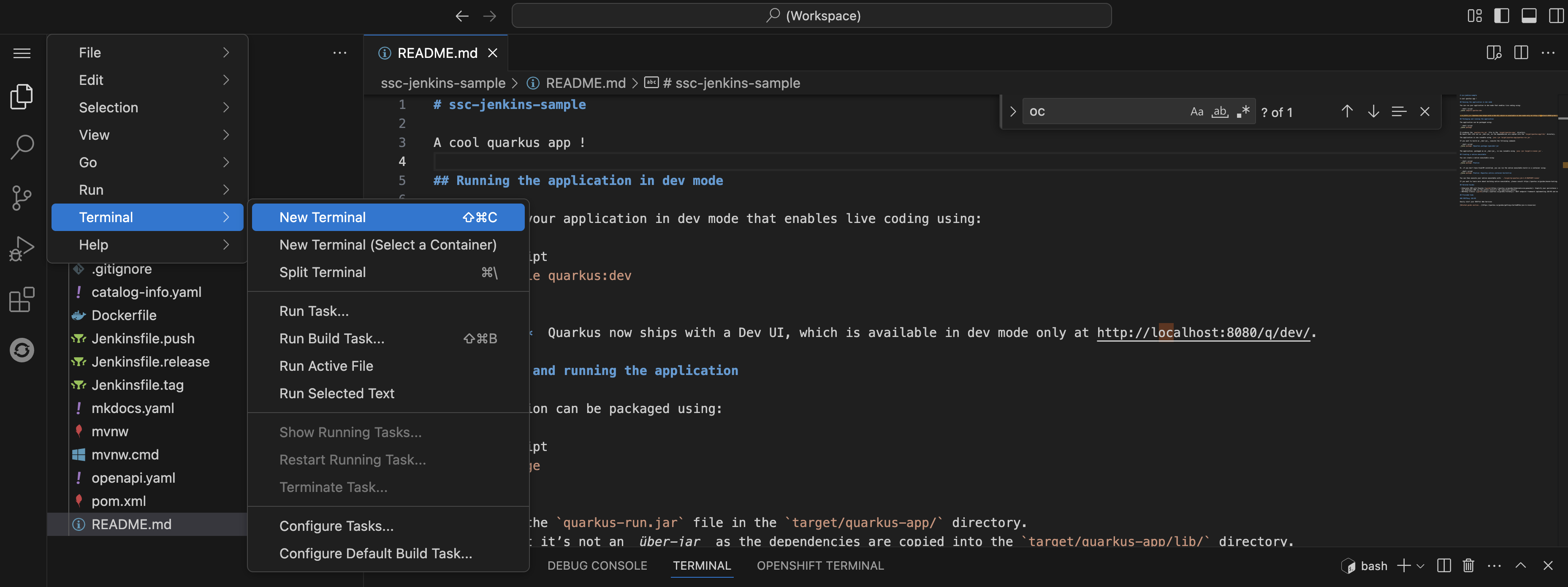Open the Source Control view icon

coord(22,197)
